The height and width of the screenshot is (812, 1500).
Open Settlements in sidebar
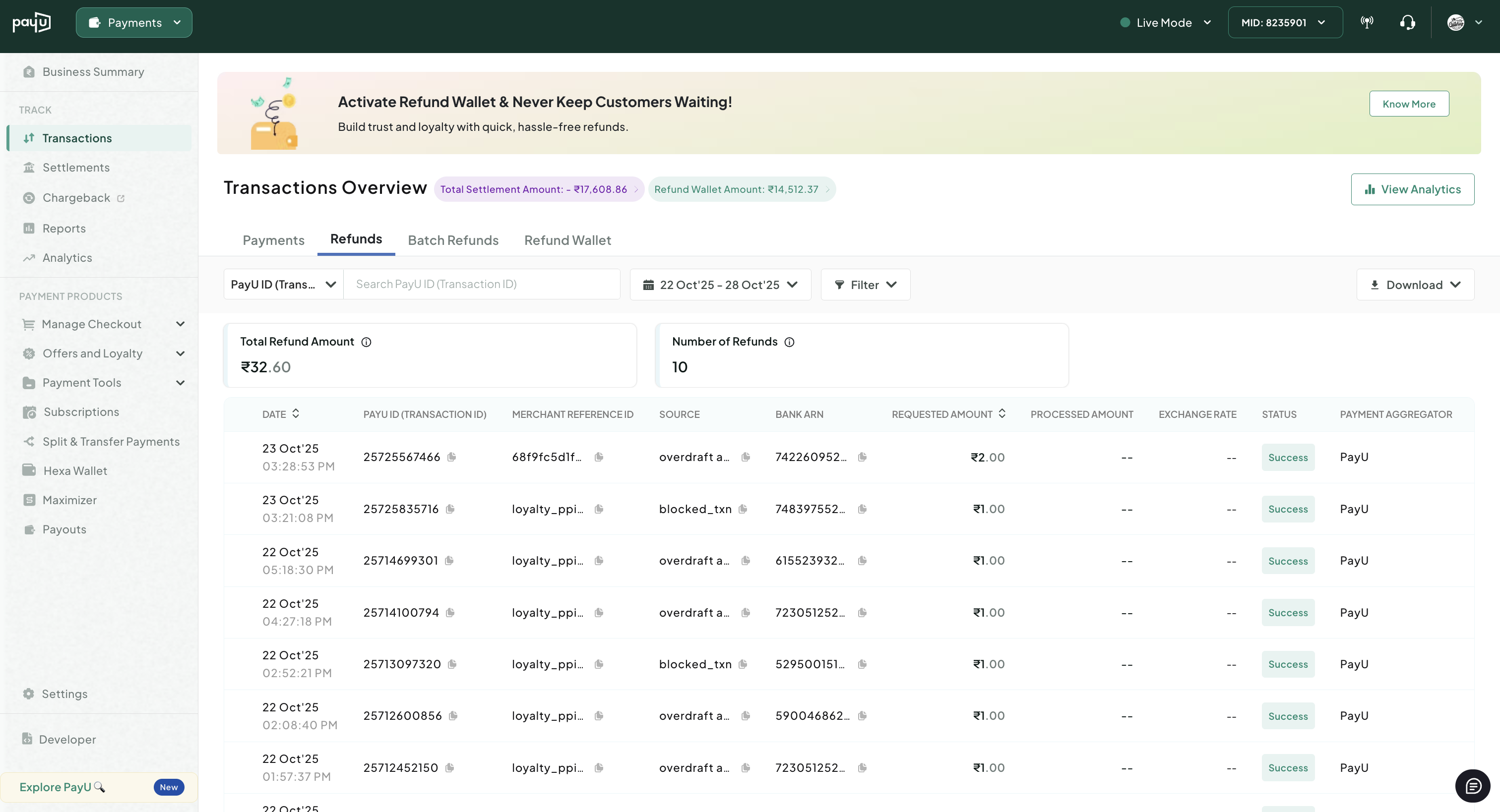tap(76, 168)
